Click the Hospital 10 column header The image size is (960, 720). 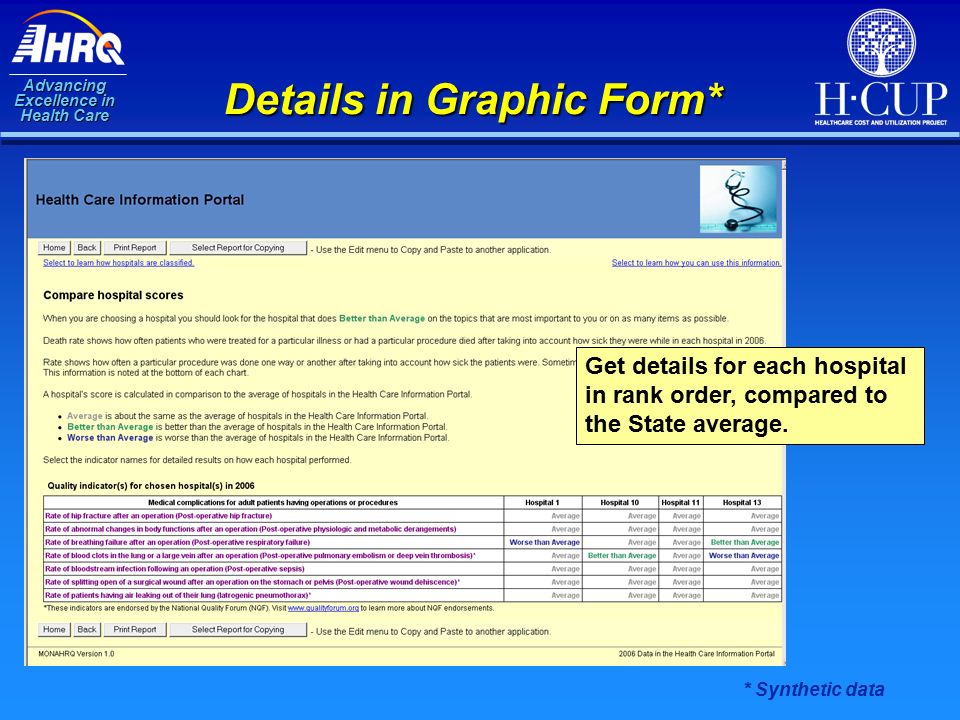[620, 503]
